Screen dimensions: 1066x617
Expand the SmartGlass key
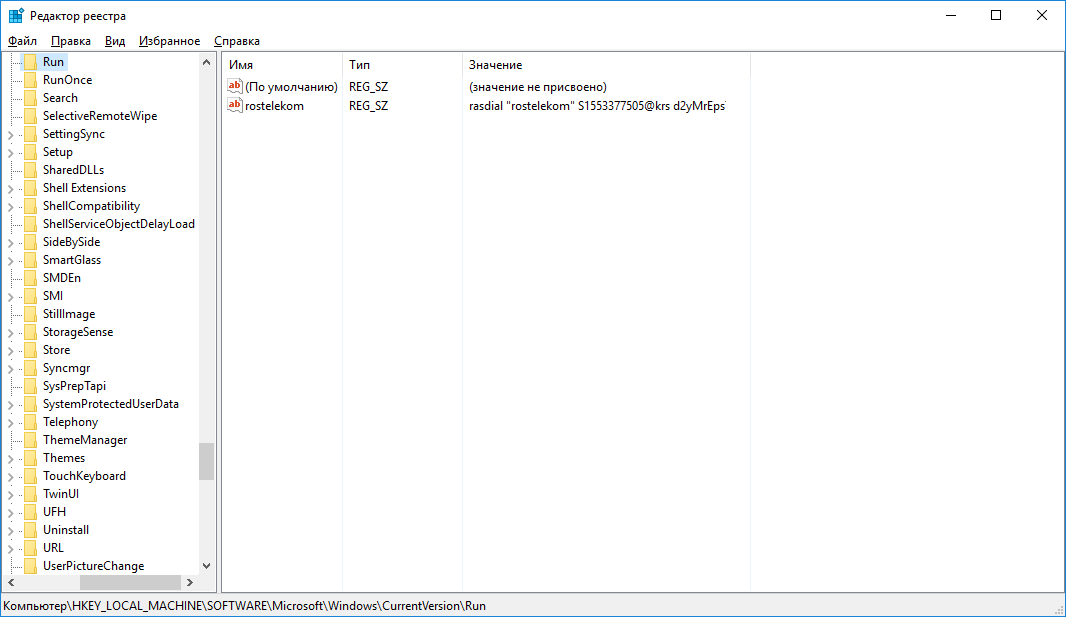pos(11,261)
